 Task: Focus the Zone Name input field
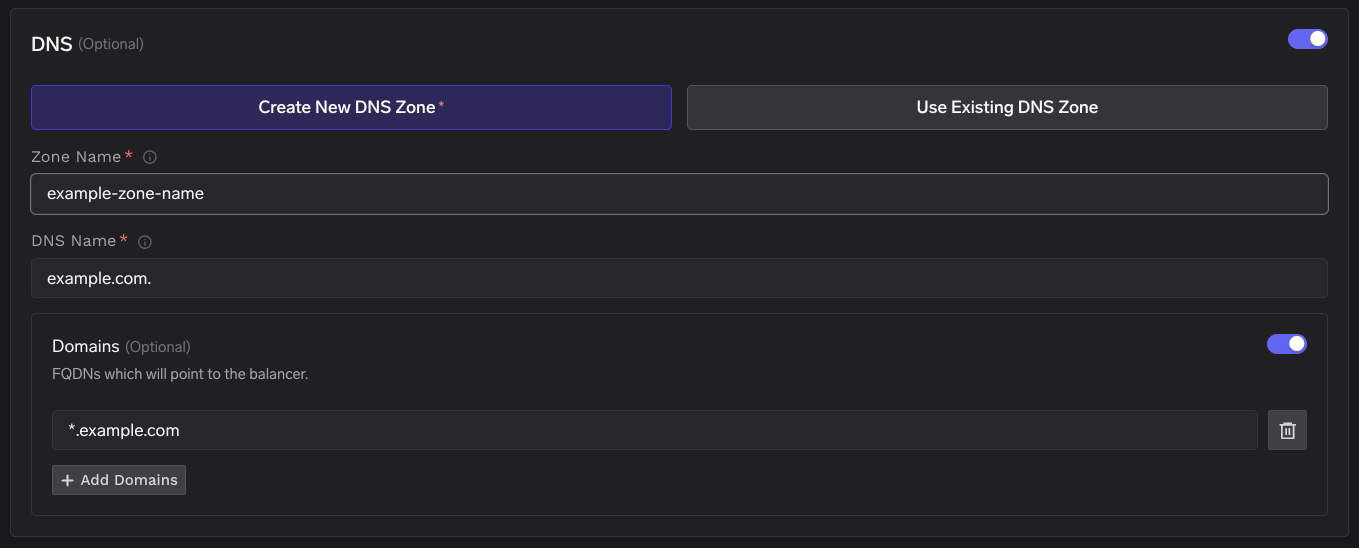coord(679,194)
